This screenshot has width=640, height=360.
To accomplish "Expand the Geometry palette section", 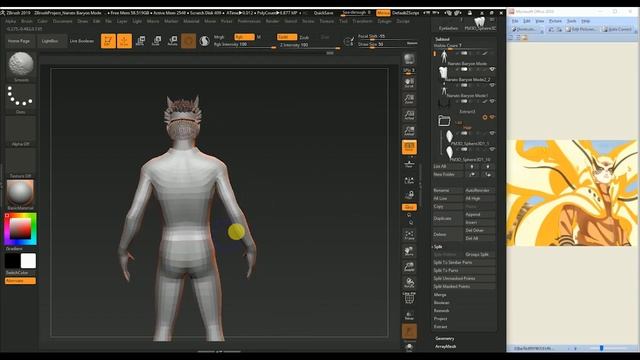I will 444,338.
